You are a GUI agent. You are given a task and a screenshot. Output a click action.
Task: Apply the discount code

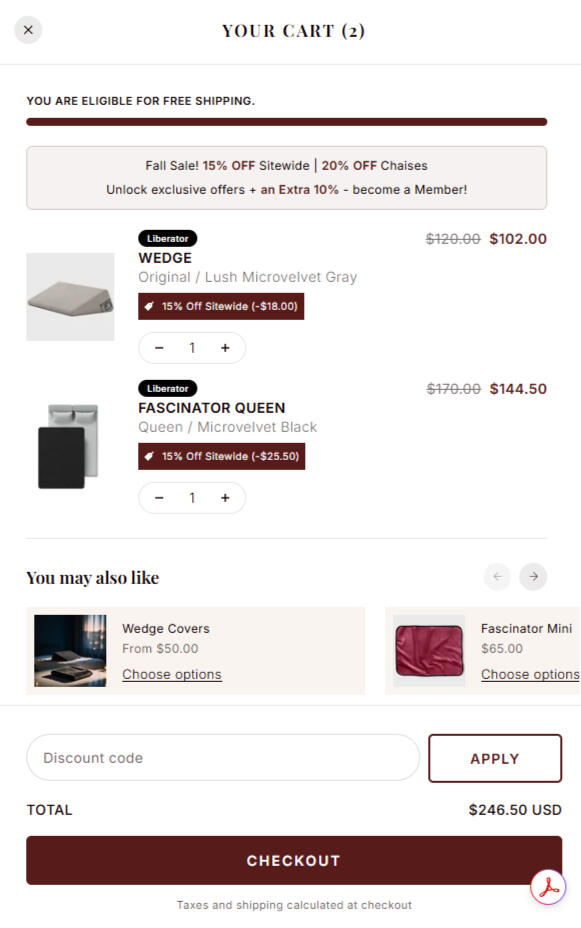pyautogui.click(x=495, y=758)
